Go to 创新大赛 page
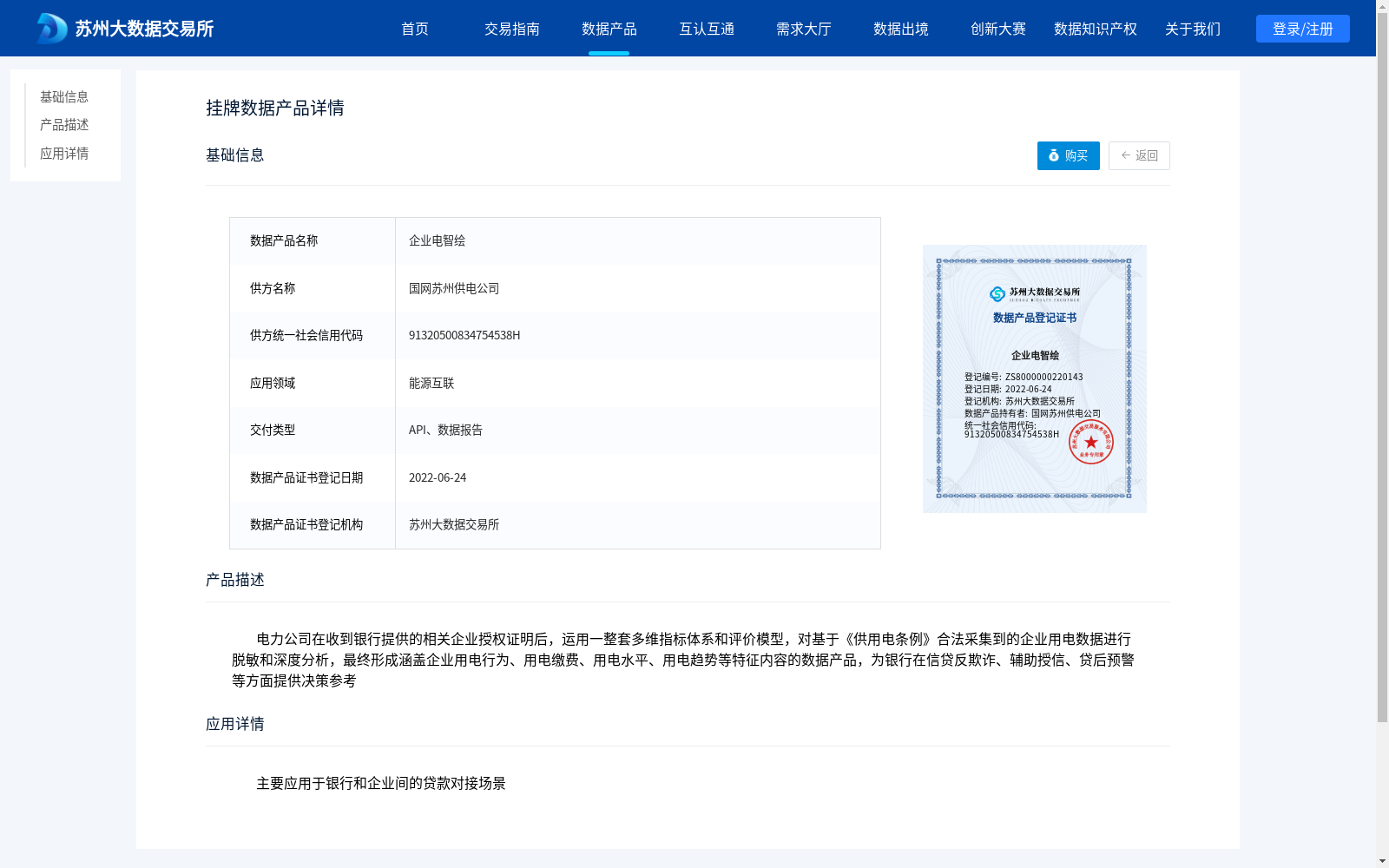The width and height of the screenshot is (1389, 868). pyautogui.click(x=998, y=29)
